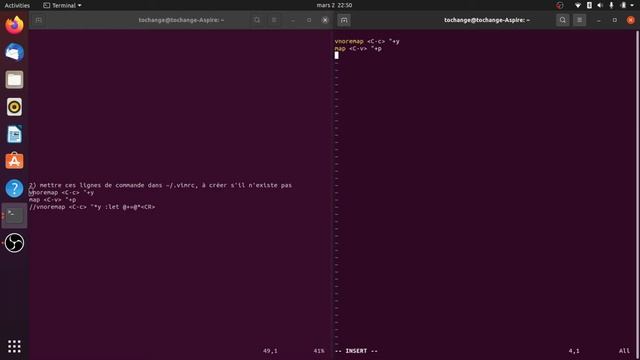Click the '//vnoremap <C-c>' comment line
This screenshot has width=640, height=360.
(92, 207)
